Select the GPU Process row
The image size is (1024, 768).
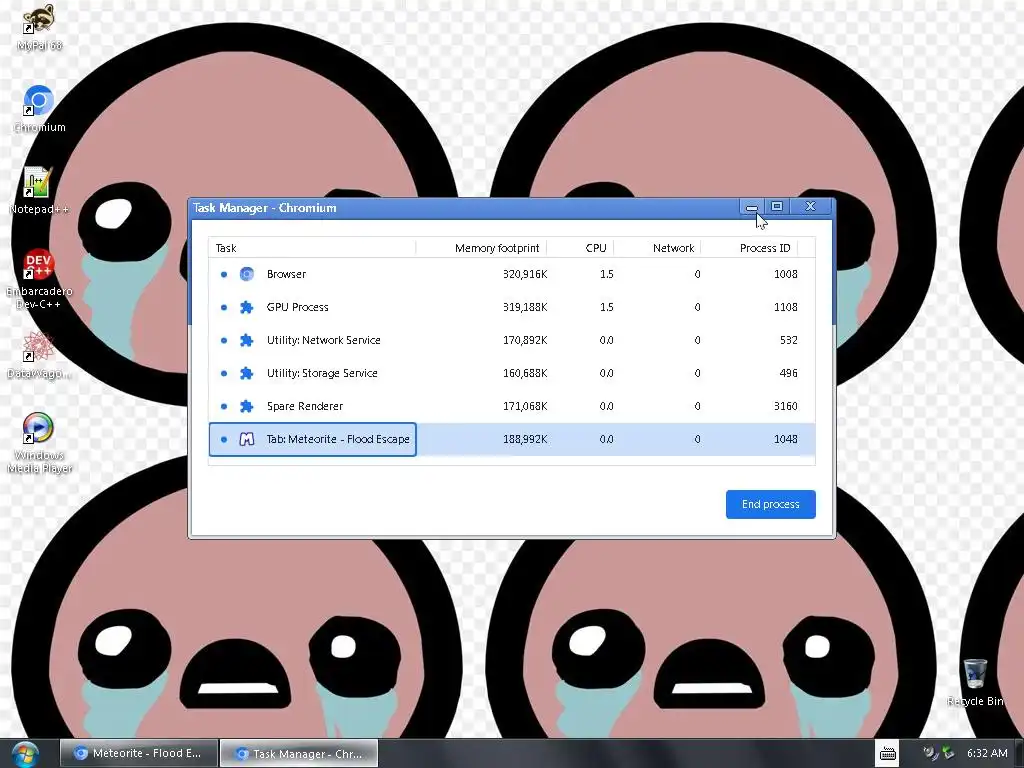512,307
